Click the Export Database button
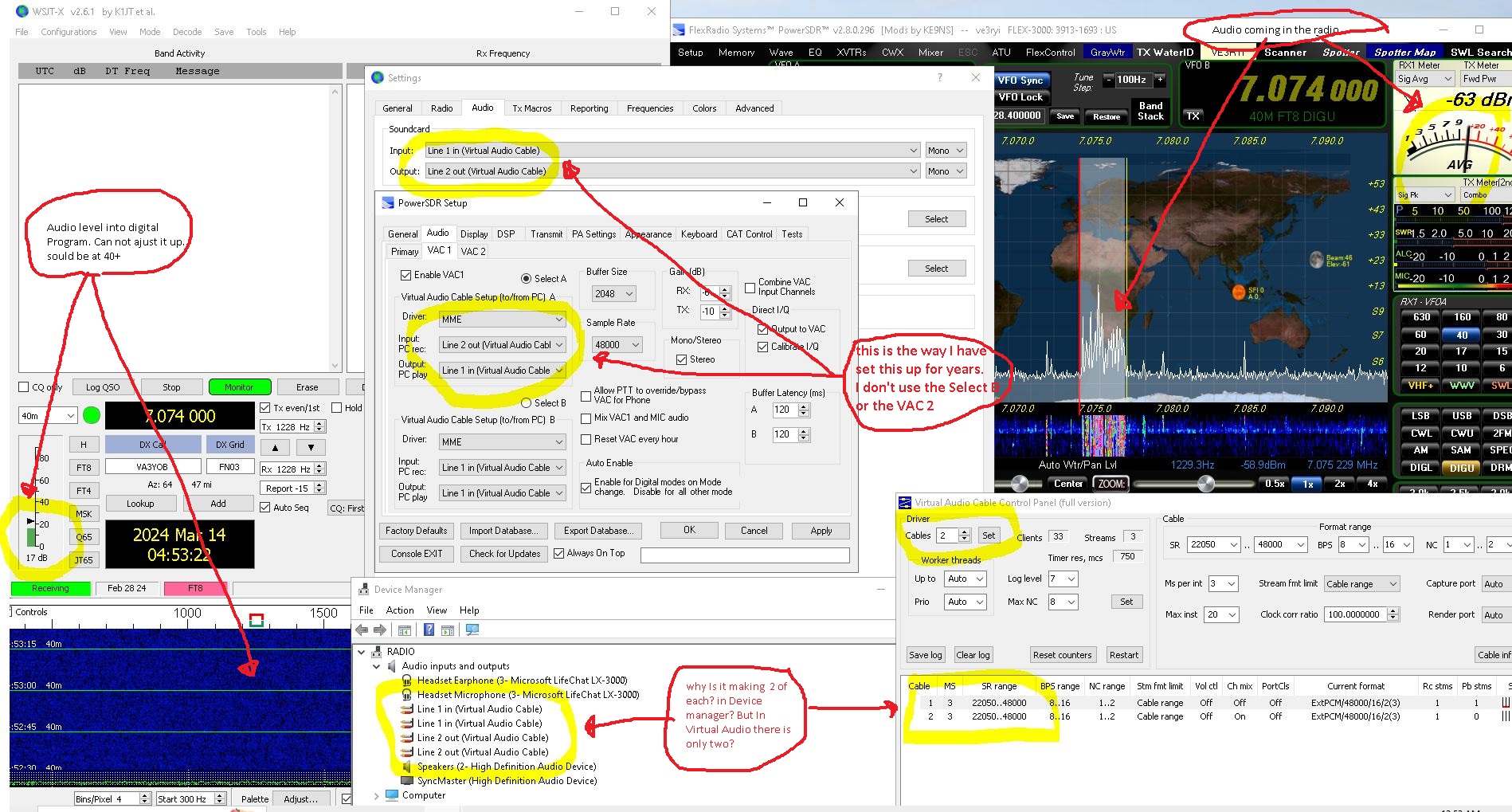The image size is (1512, 812). pyautogui.click(x=598, y=531)
